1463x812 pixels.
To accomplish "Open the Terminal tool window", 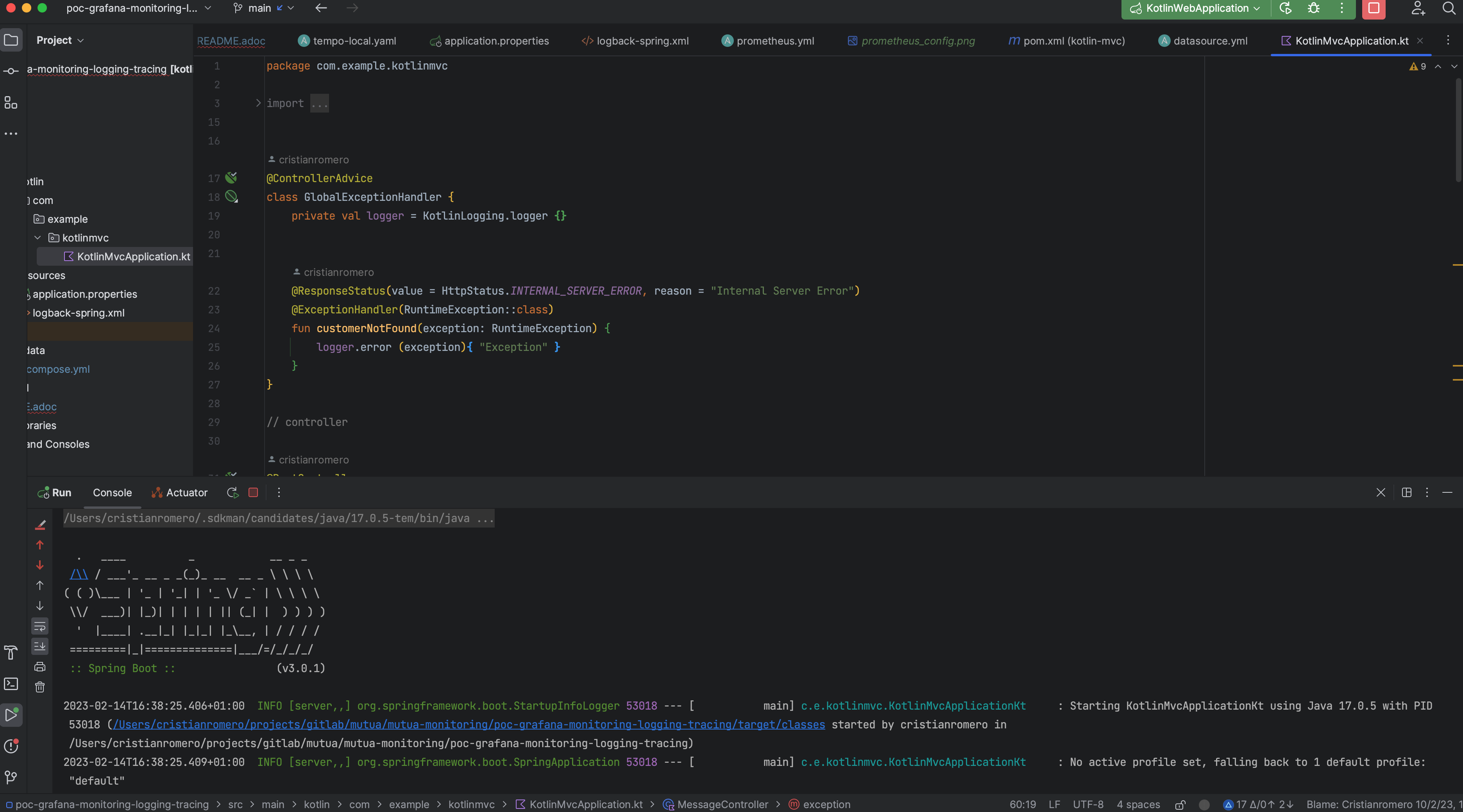I will pos(11,684).
